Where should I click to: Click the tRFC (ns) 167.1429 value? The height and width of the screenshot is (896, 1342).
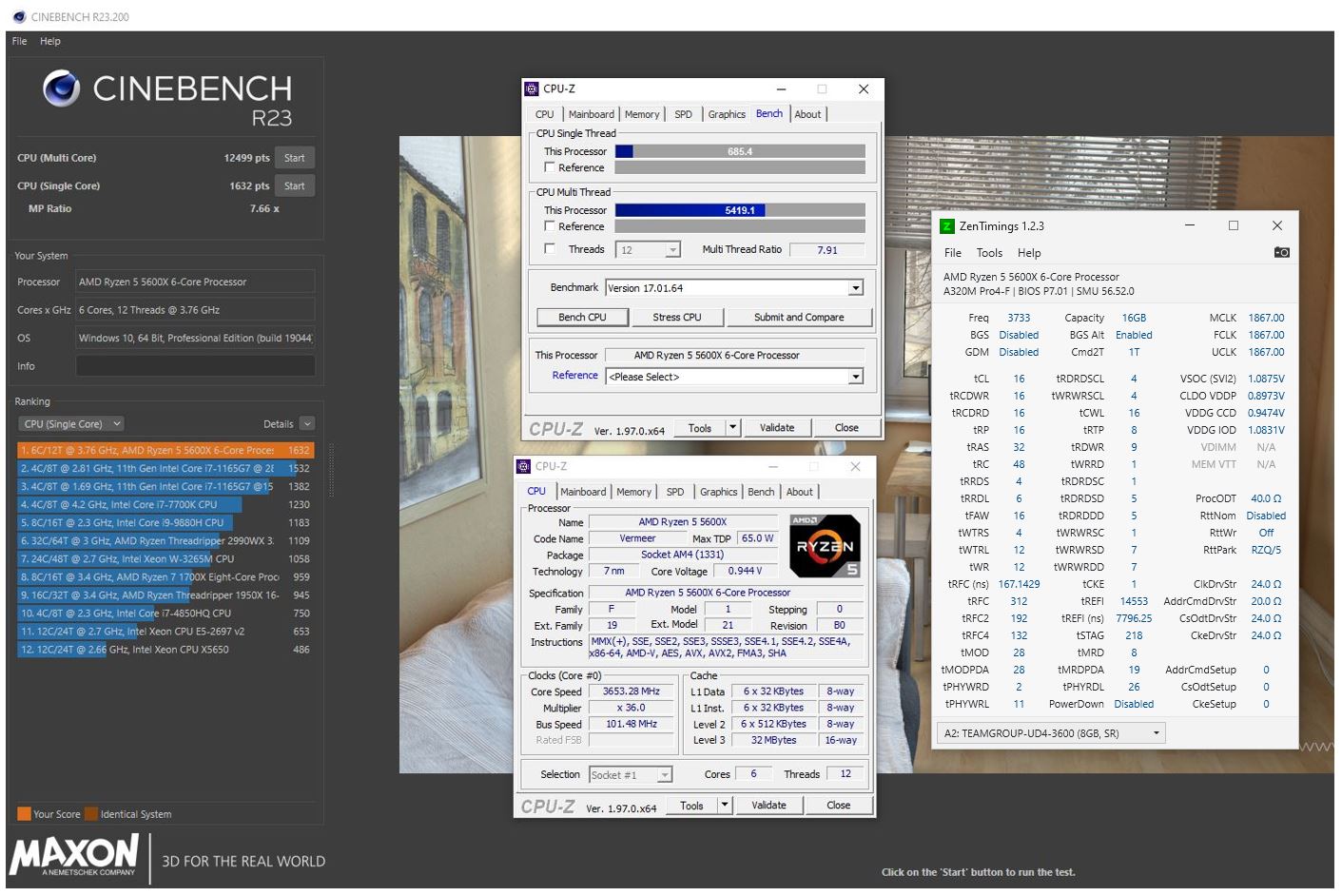[x=1019, y=584]
